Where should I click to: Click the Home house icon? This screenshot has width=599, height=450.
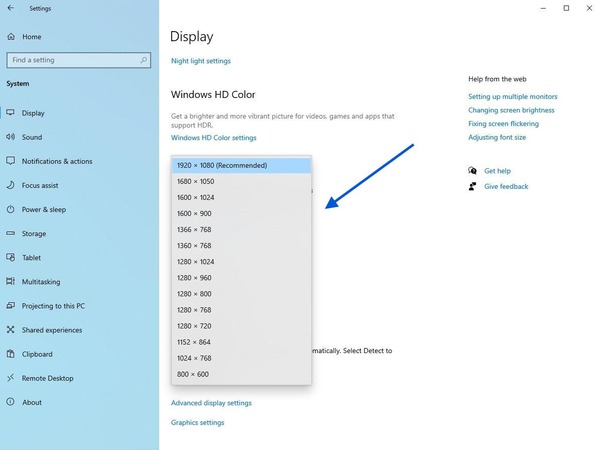(x=11, y=37)
